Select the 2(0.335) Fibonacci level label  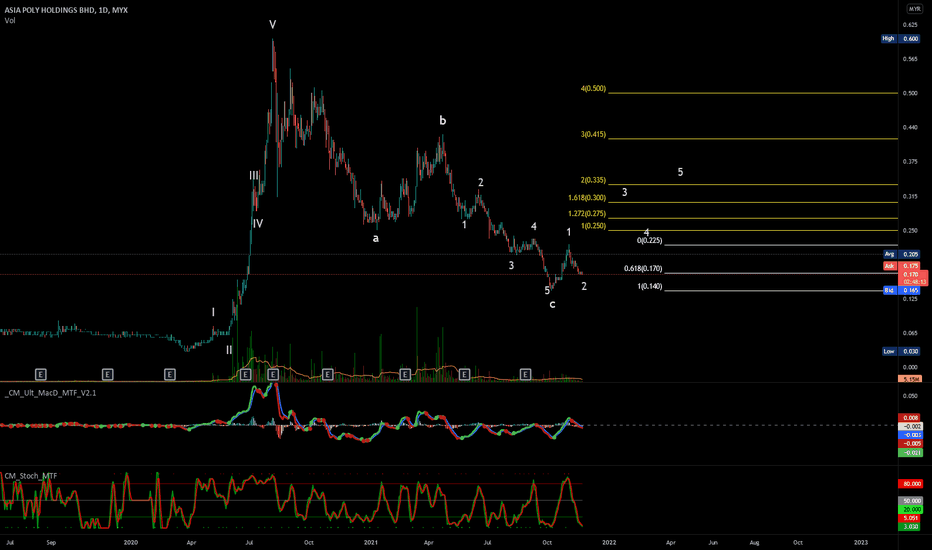pyautogui.click(x=593, y=180)
